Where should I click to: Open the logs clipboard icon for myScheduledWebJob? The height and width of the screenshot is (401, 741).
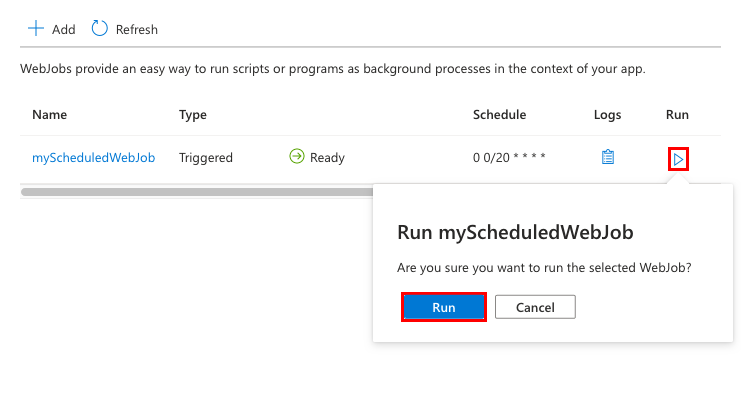coord(607,157)
